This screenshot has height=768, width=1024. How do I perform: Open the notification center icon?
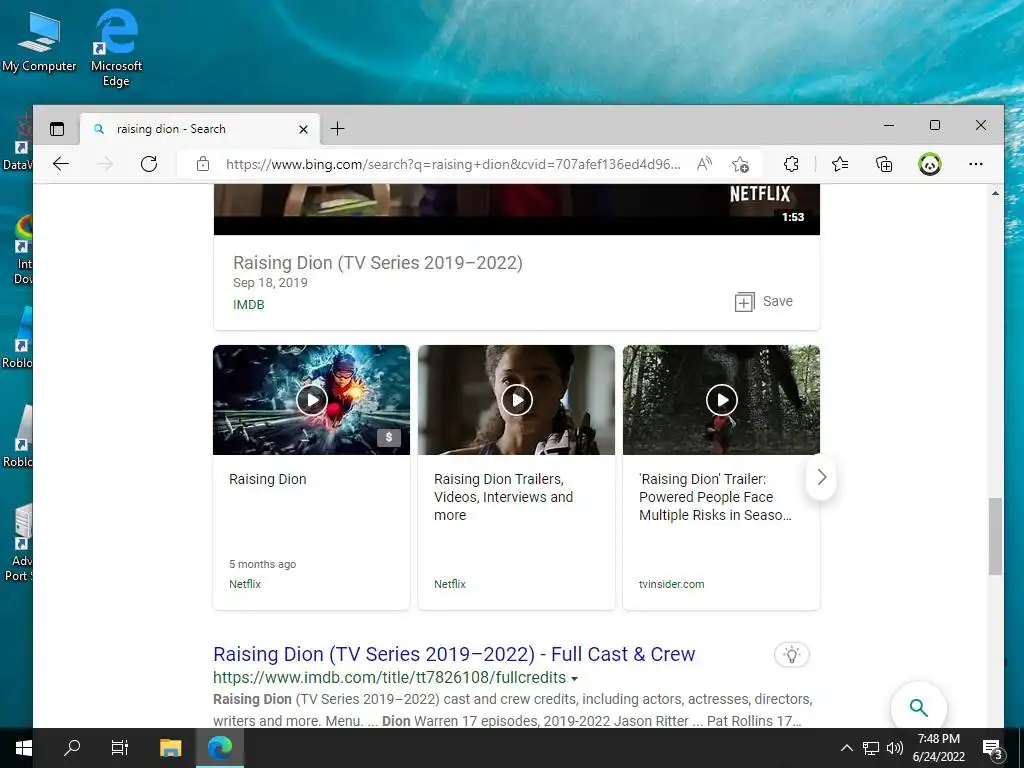(992, 749)
